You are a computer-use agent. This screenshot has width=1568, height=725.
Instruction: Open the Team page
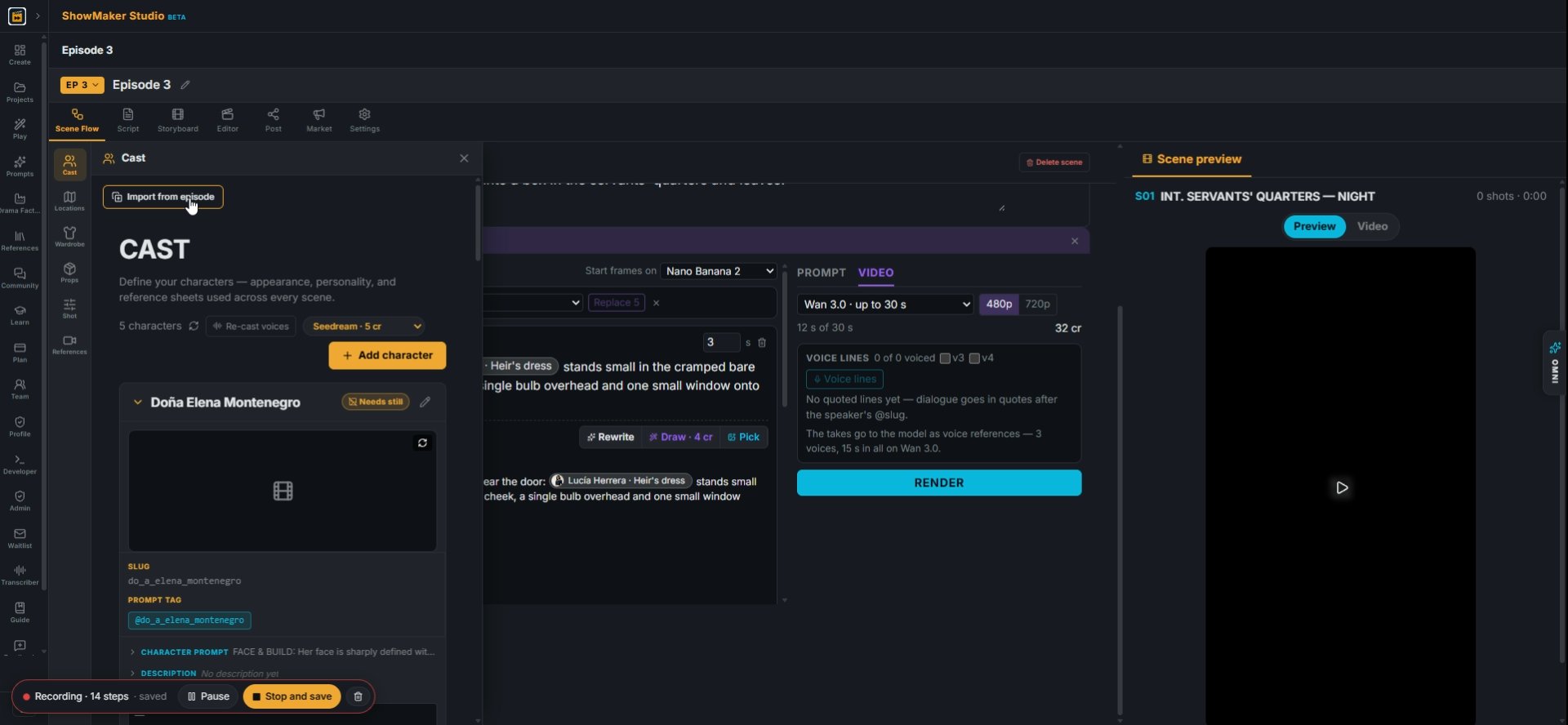[x=20, y=389]
